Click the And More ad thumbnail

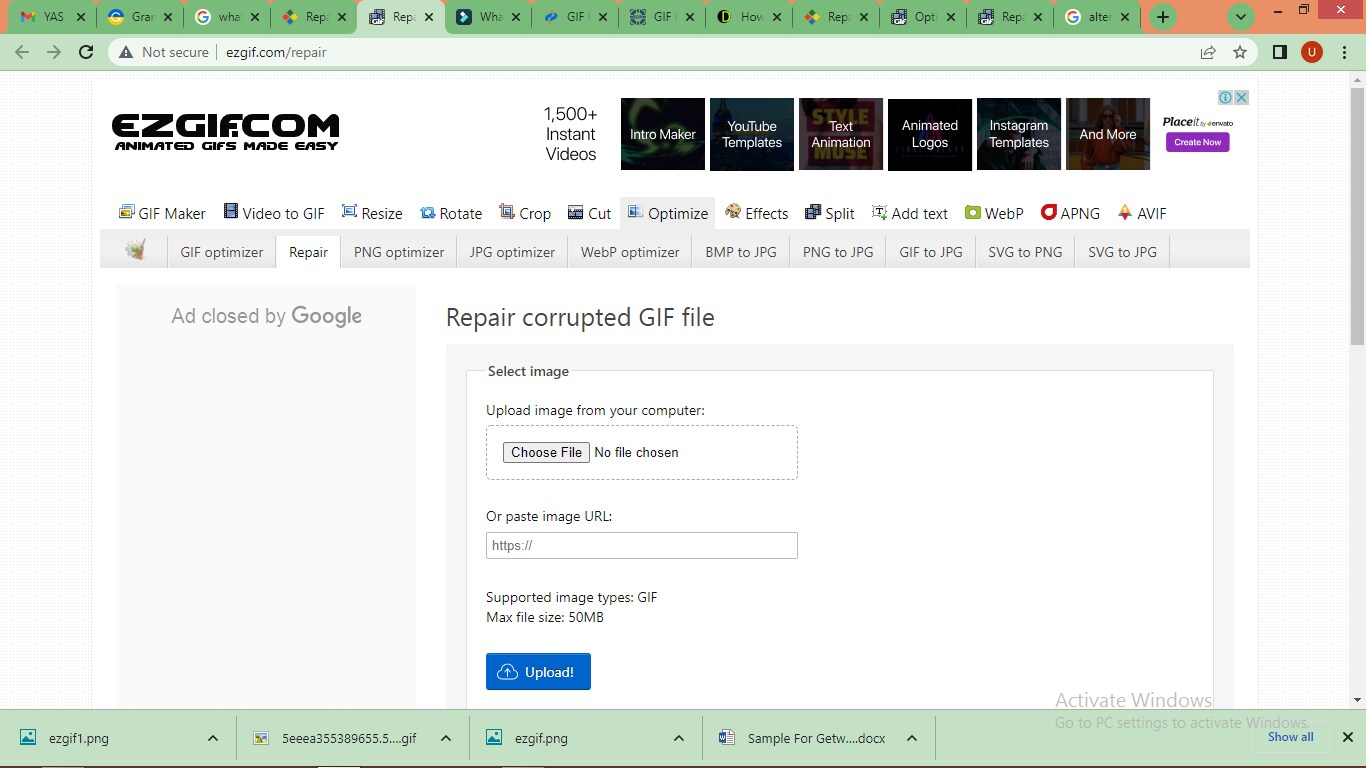click(x=1108, y=134)
